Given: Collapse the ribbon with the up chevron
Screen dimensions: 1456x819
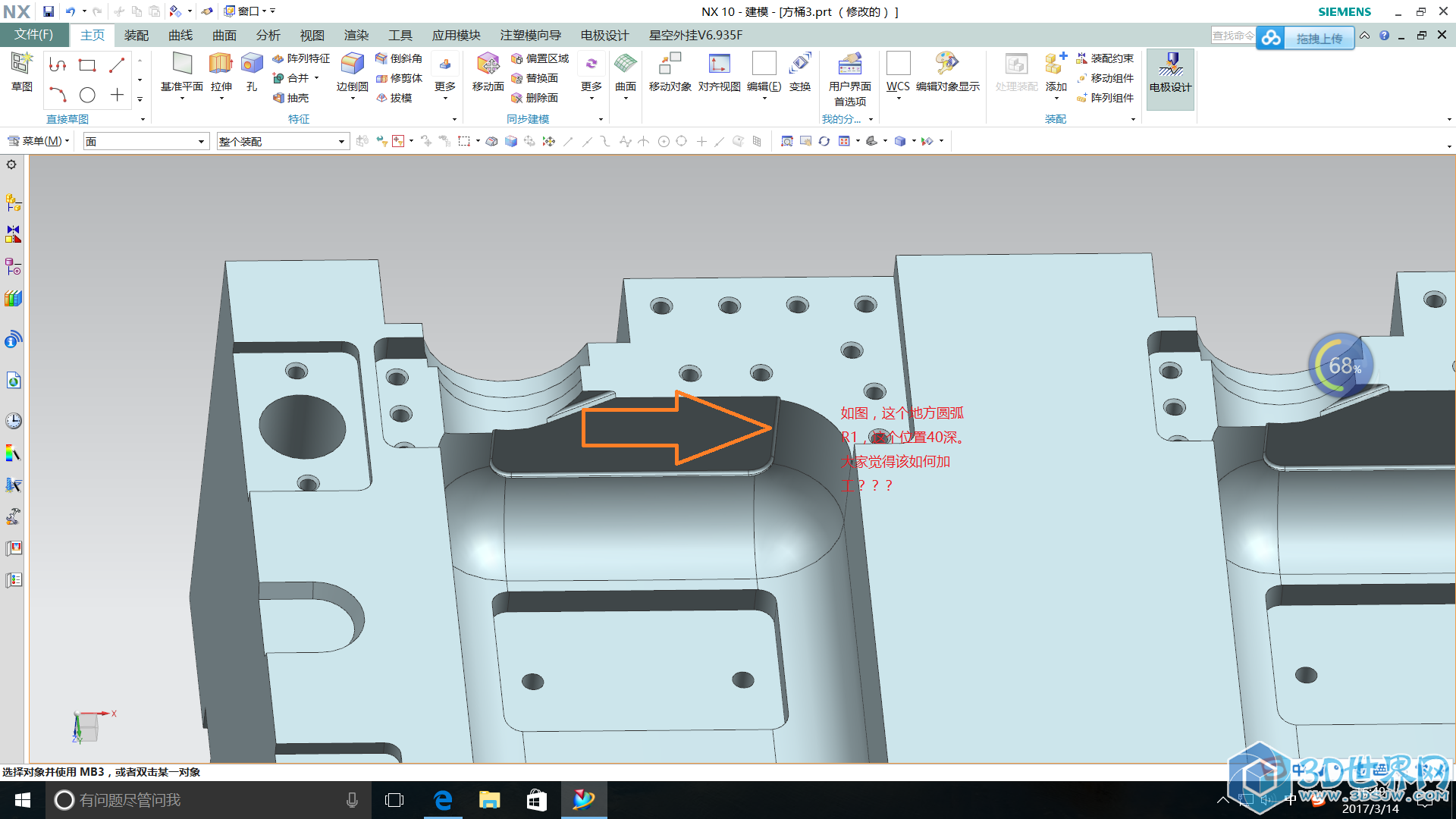Looking at the screenshot, I should tap(1364, 36).
